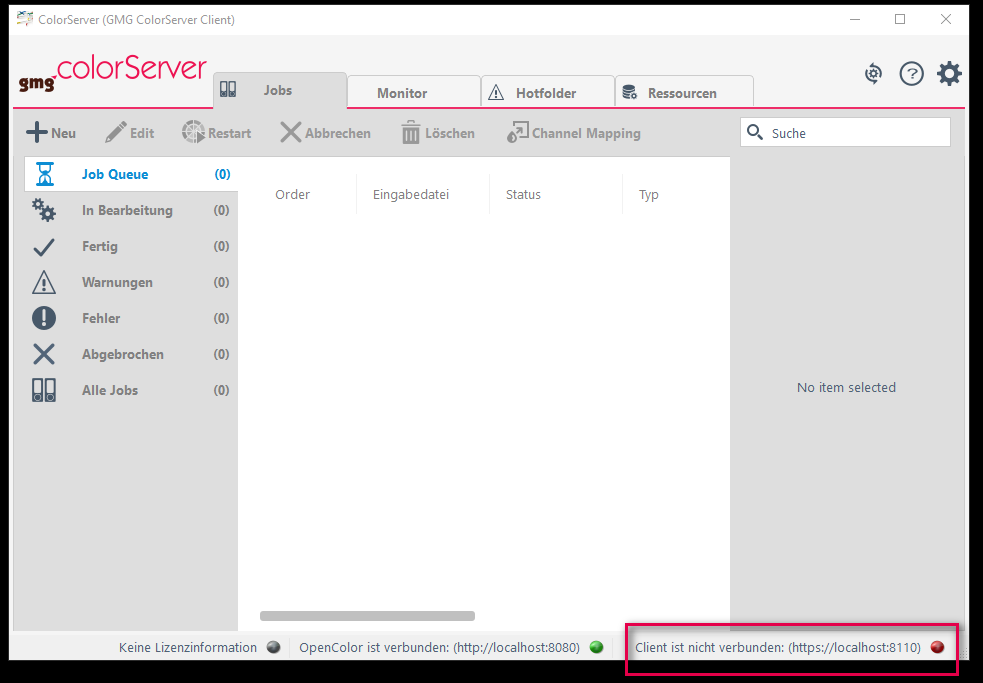Show Fehler jobs

131,318
